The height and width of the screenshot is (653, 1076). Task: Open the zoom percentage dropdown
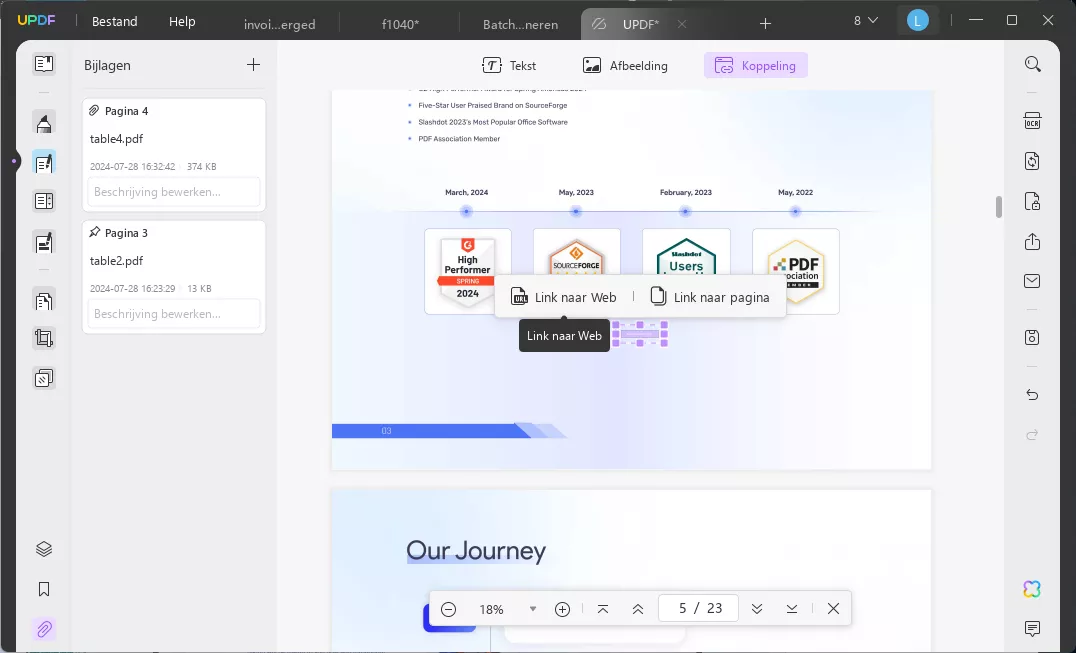click(x=533, y=609)
